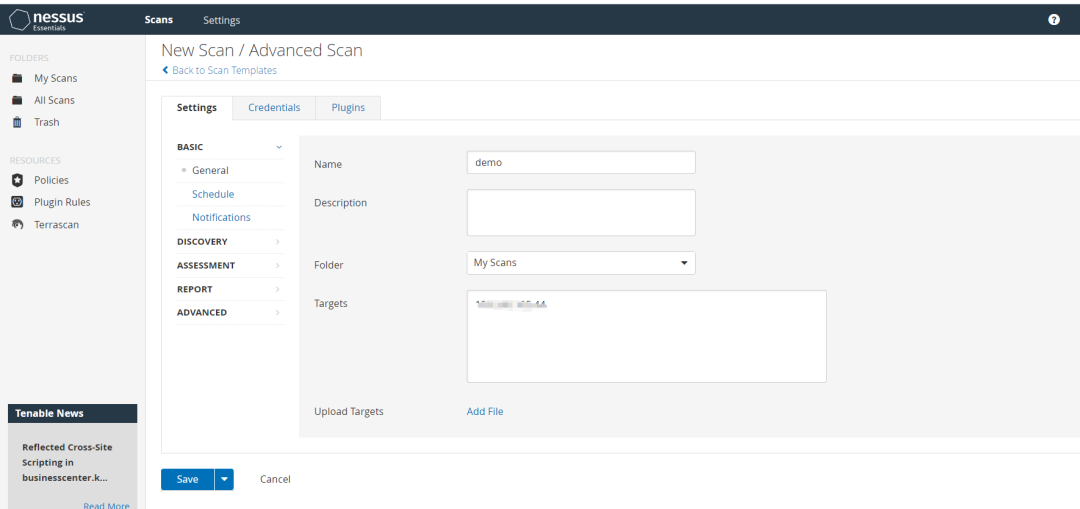The image size is (1080, 509).
Task: Open Policies in the sidebar
Action: click(52, 180)
